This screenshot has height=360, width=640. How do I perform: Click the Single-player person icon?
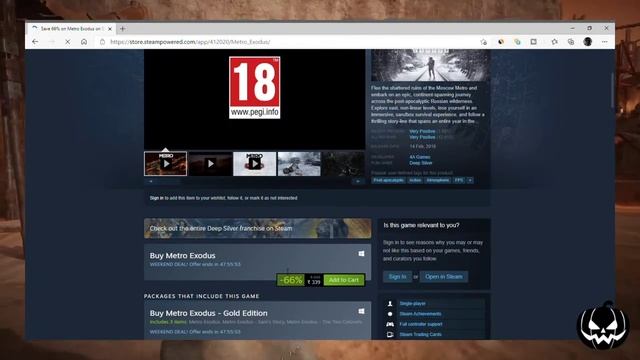[390, 304]
